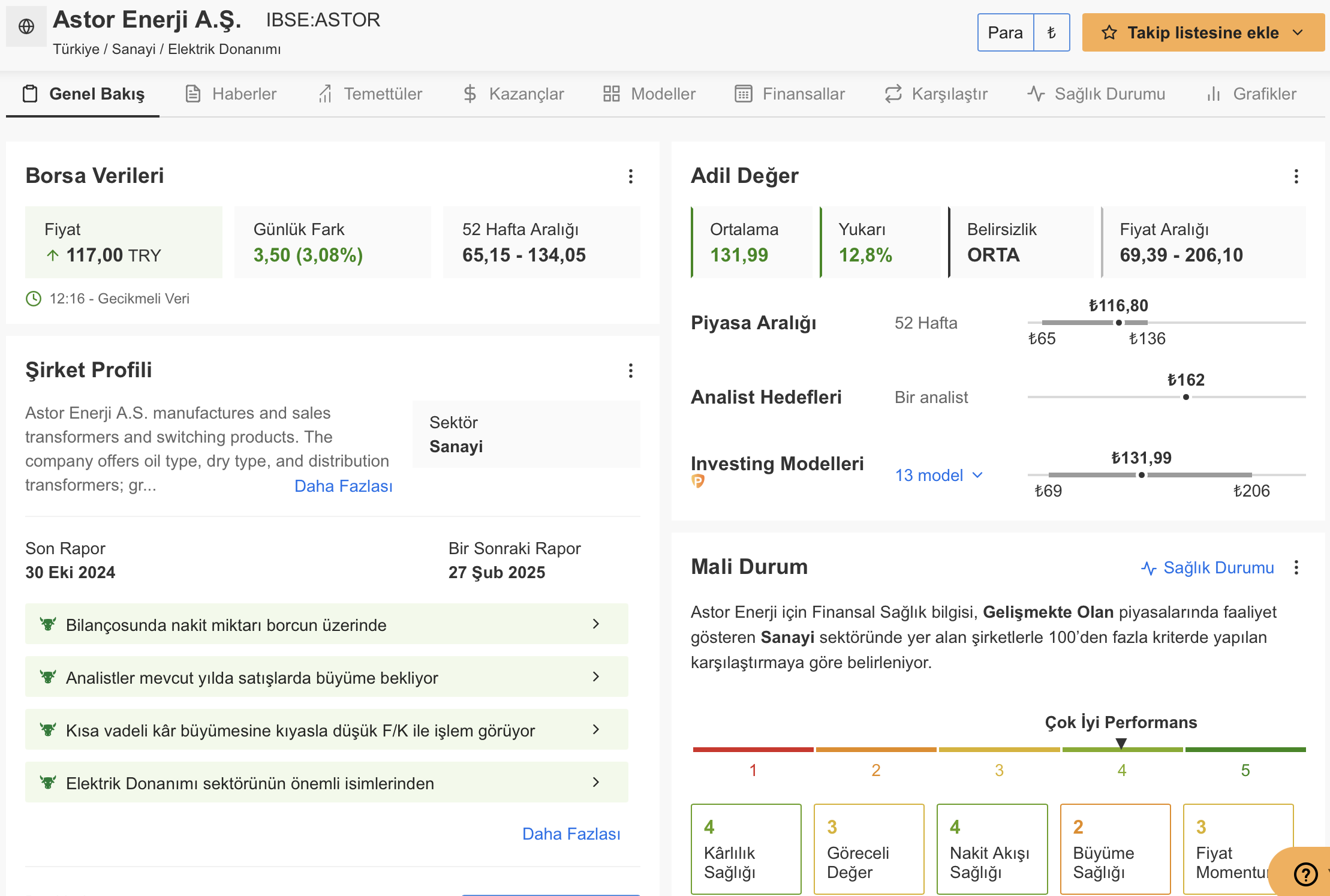Viewport: 1330px width, 896px height.
Task: Click bull icon on Analistler mevcut yılda row
Action: [x=48, y=676]
